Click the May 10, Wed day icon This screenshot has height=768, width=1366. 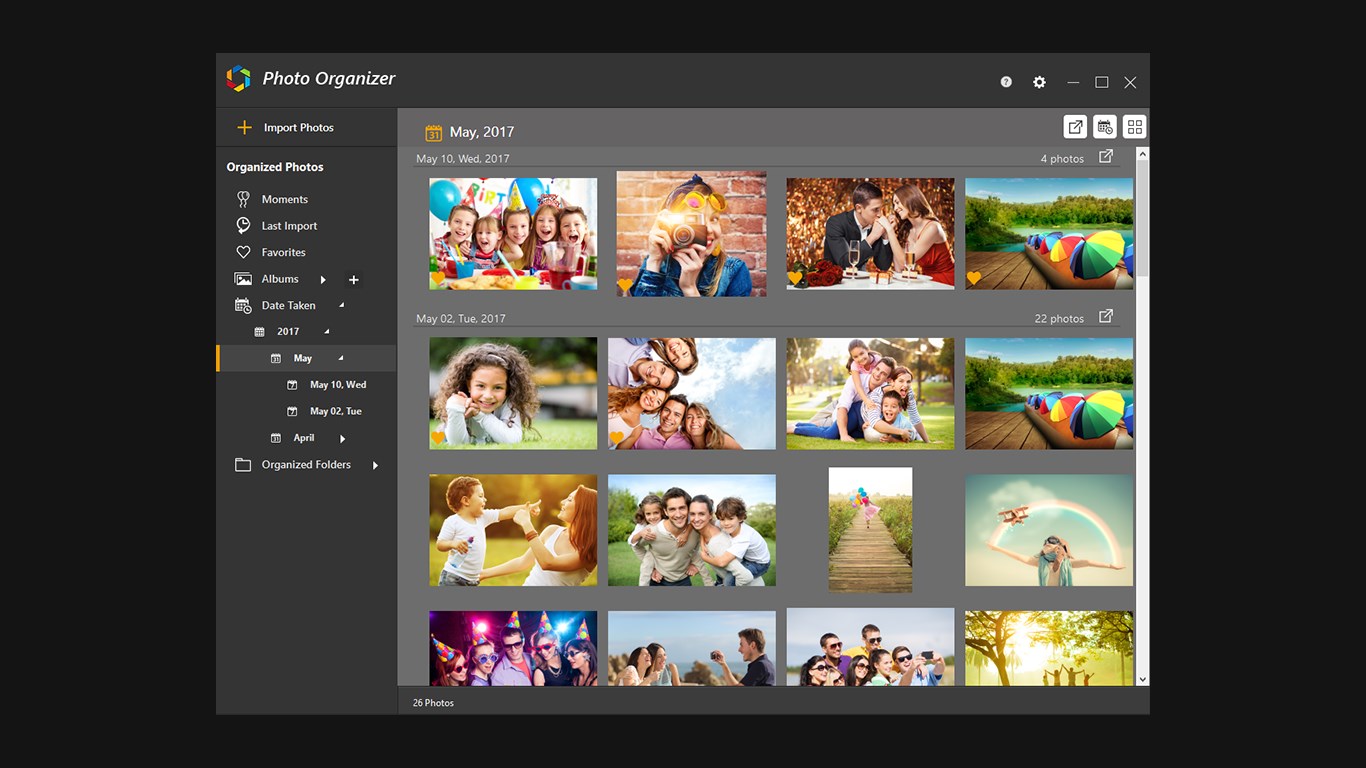292,385
